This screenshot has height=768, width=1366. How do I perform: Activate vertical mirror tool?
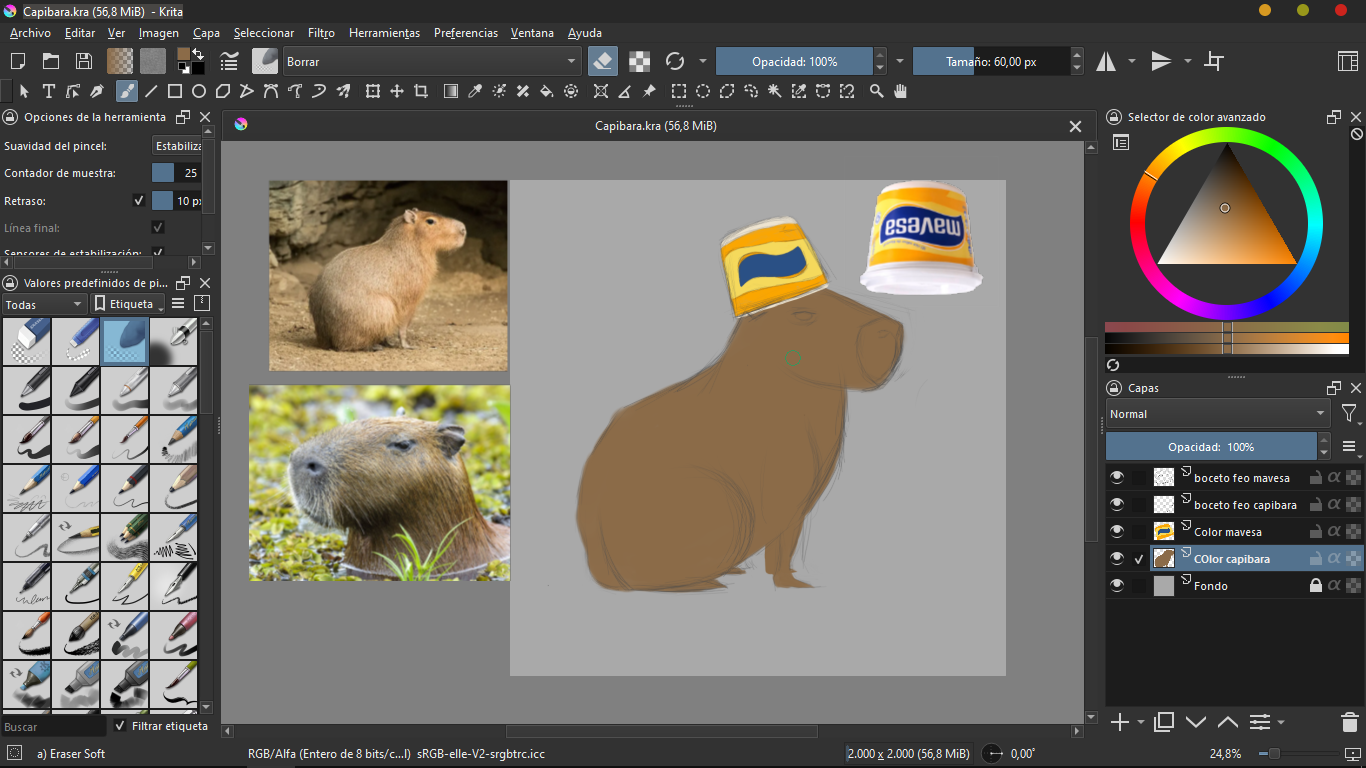pyautogui.click(x=1161, y=61)
